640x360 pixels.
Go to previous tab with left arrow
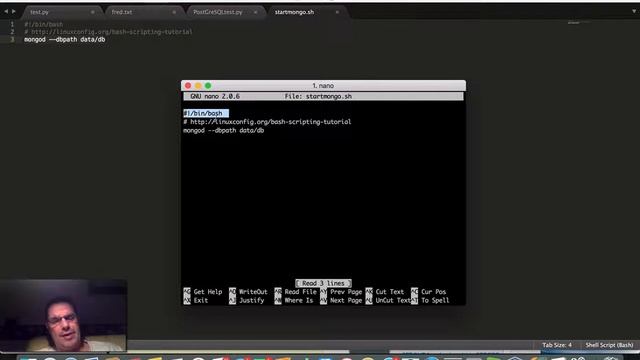point(6,11)
